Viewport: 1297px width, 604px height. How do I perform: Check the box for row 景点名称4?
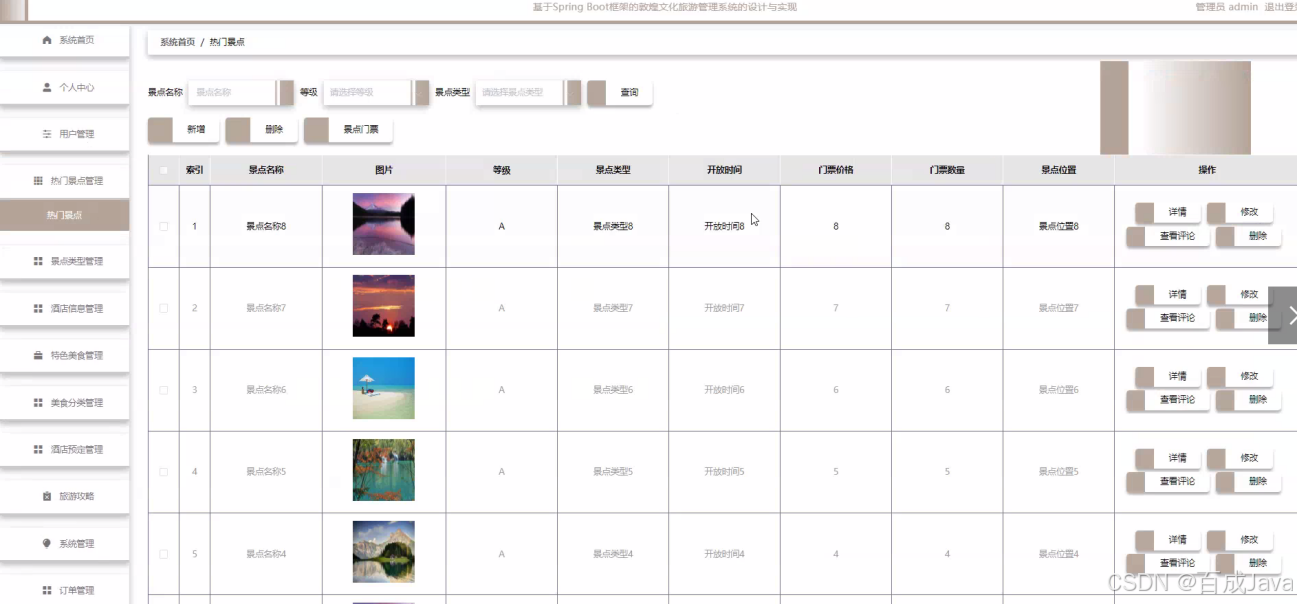[x=164, y=554]
